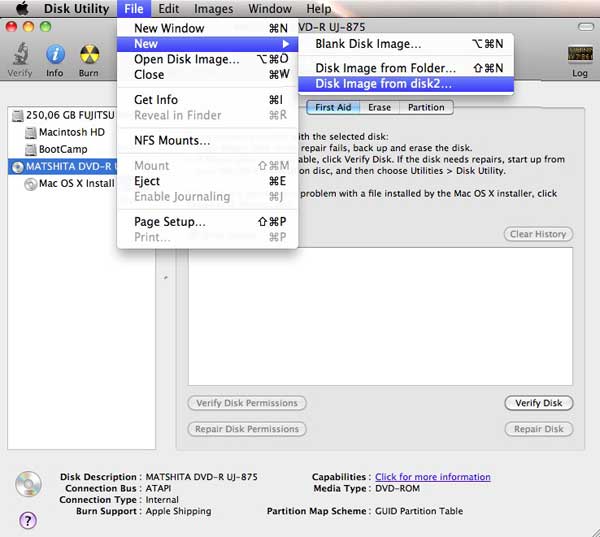Viewport: 600px width, 537px height.
Task: Select Disk Image from Folder item
Action: click(x=406, y=68)
